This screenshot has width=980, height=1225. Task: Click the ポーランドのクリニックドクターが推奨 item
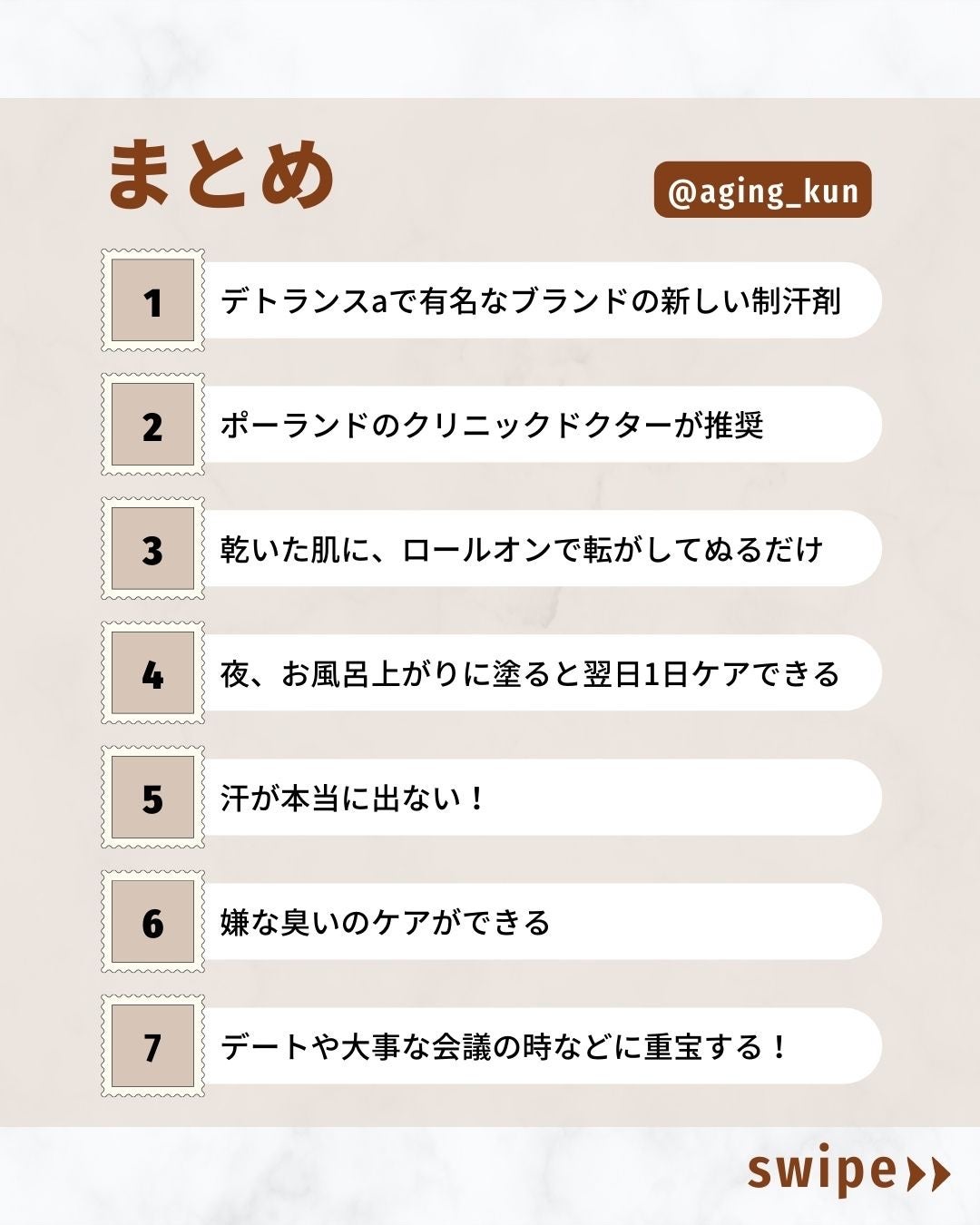click(x=492, y=426)
